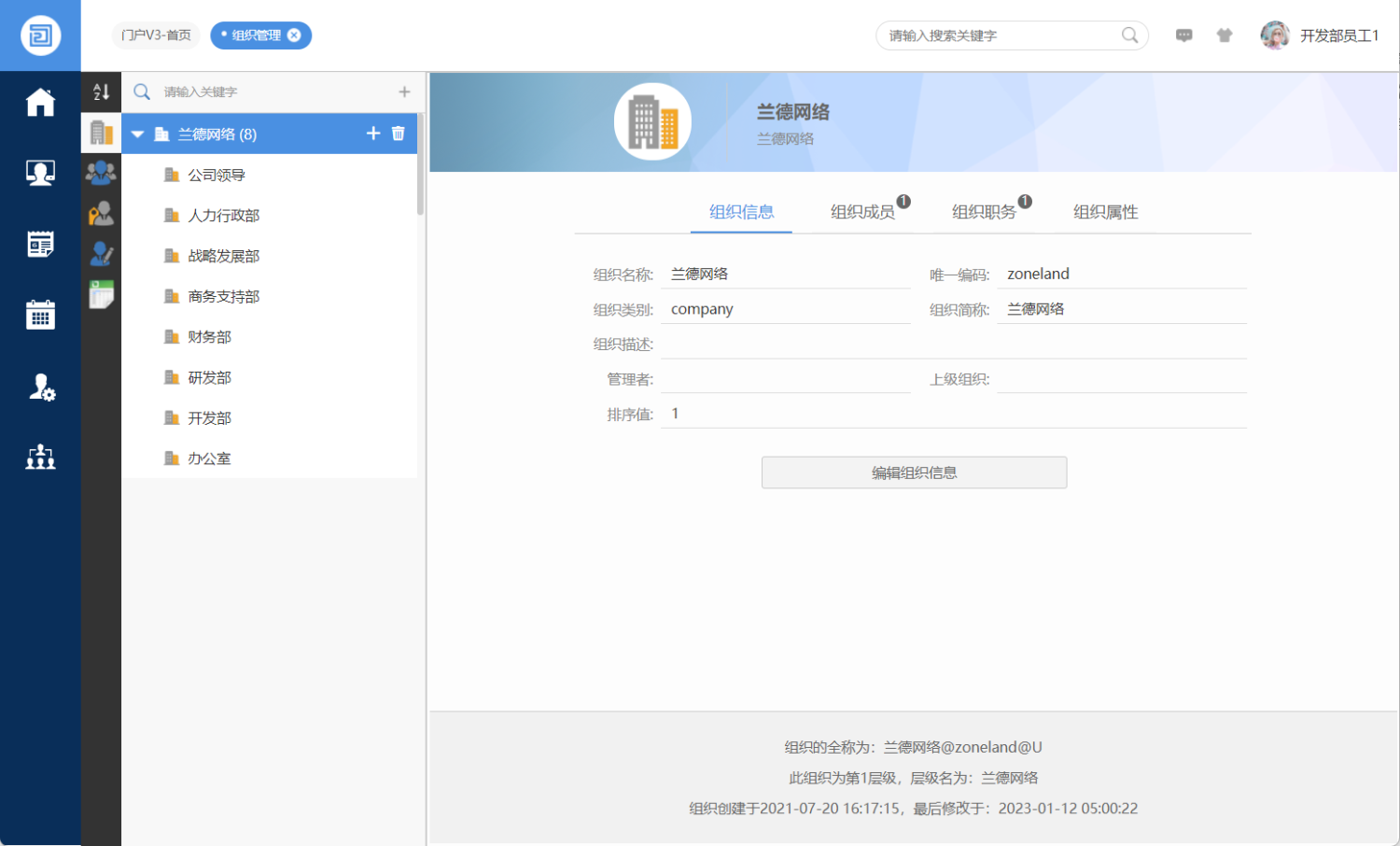1400x846 pixels.
Task: Click the user settings gear icon
Action: (x=41, y=387)
